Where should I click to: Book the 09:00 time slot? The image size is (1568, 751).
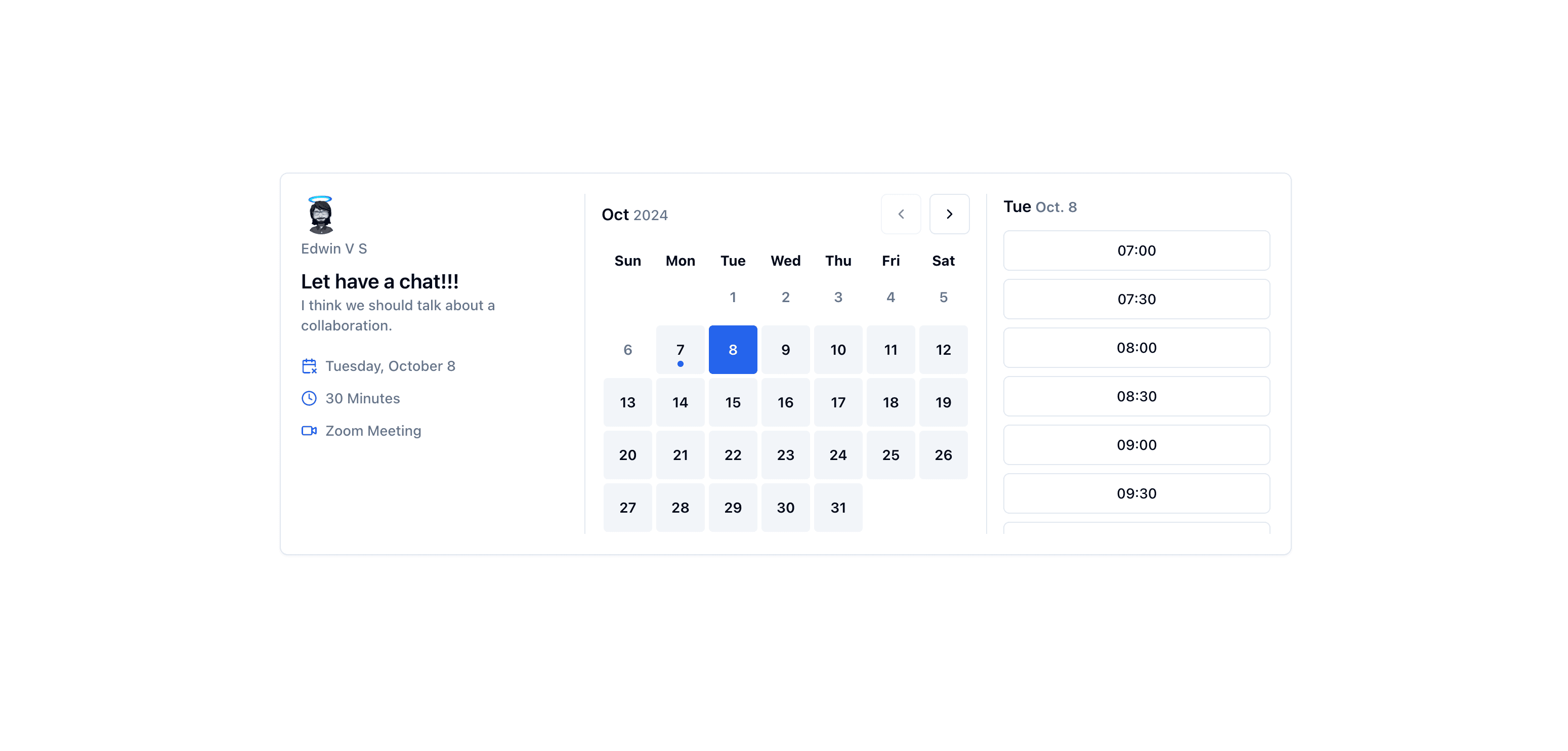[1136, 445]
